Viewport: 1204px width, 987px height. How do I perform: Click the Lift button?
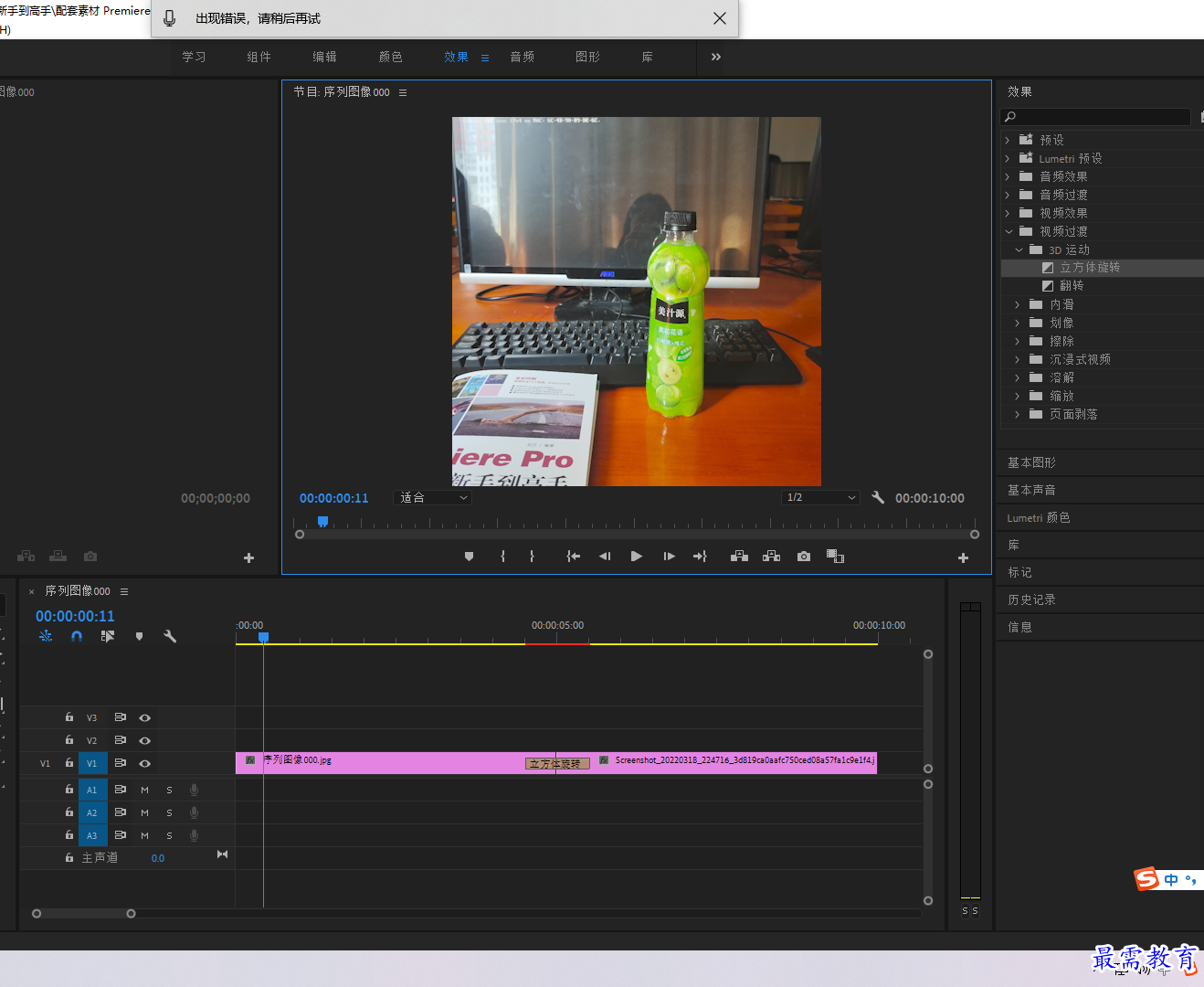[x=739, y=557]
